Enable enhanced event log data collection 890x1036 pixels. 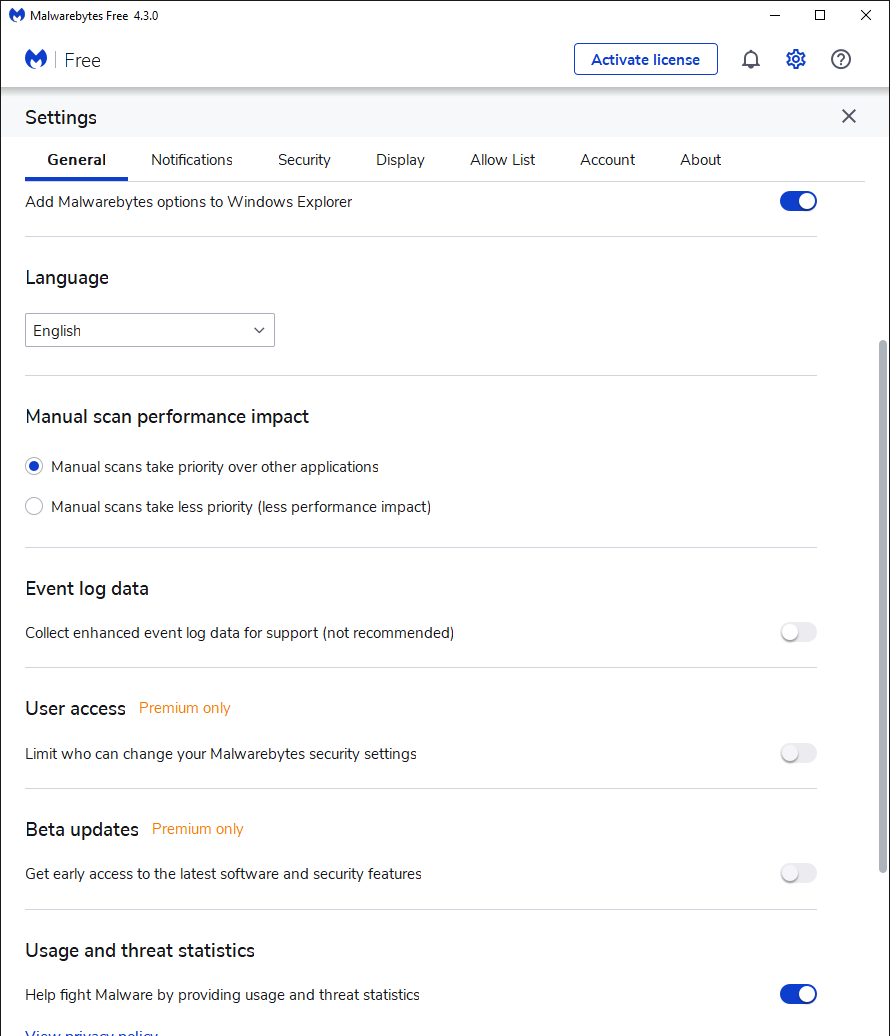798,632
